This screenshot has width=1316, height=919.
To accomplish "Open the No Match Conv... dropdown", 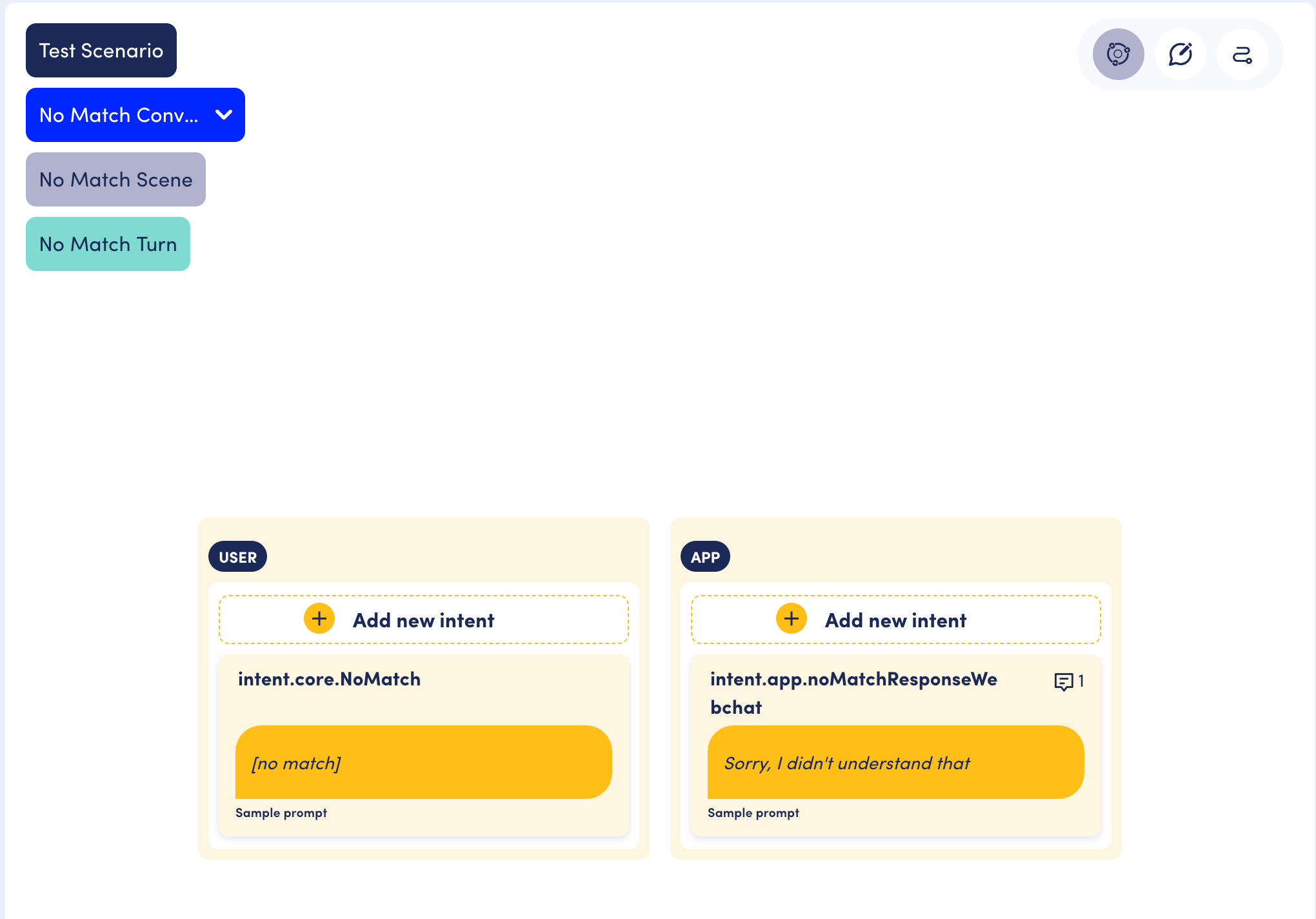I will point(119,115).
